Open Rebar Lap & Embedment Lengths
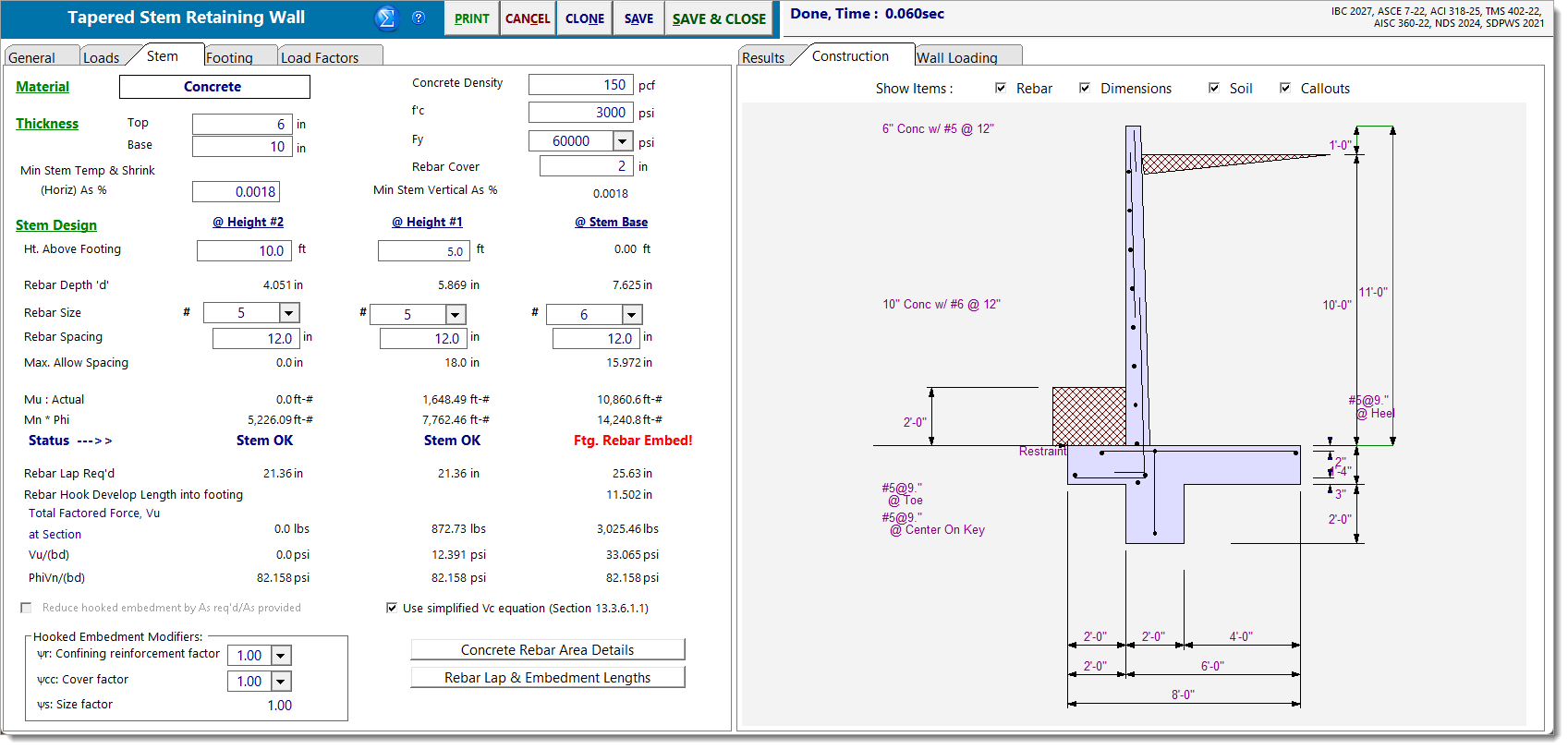Image resolution: width=1568 pixels, height=749 pixels. 547,678
